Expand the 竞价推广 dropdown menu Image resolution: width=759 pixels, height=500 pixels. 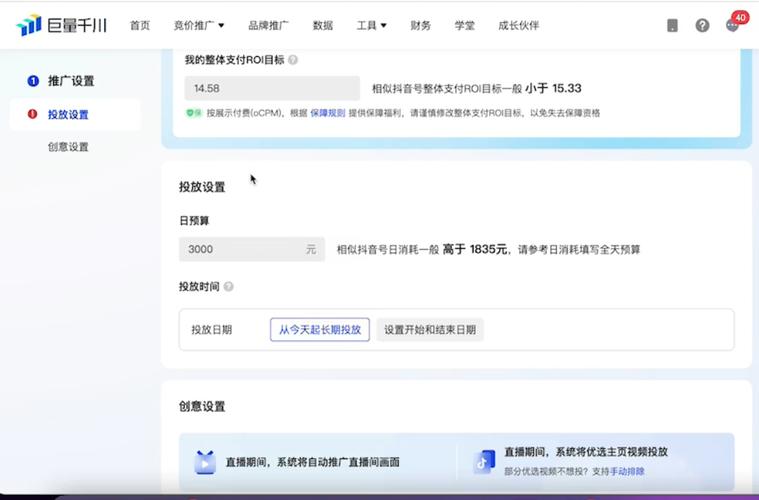198,26
